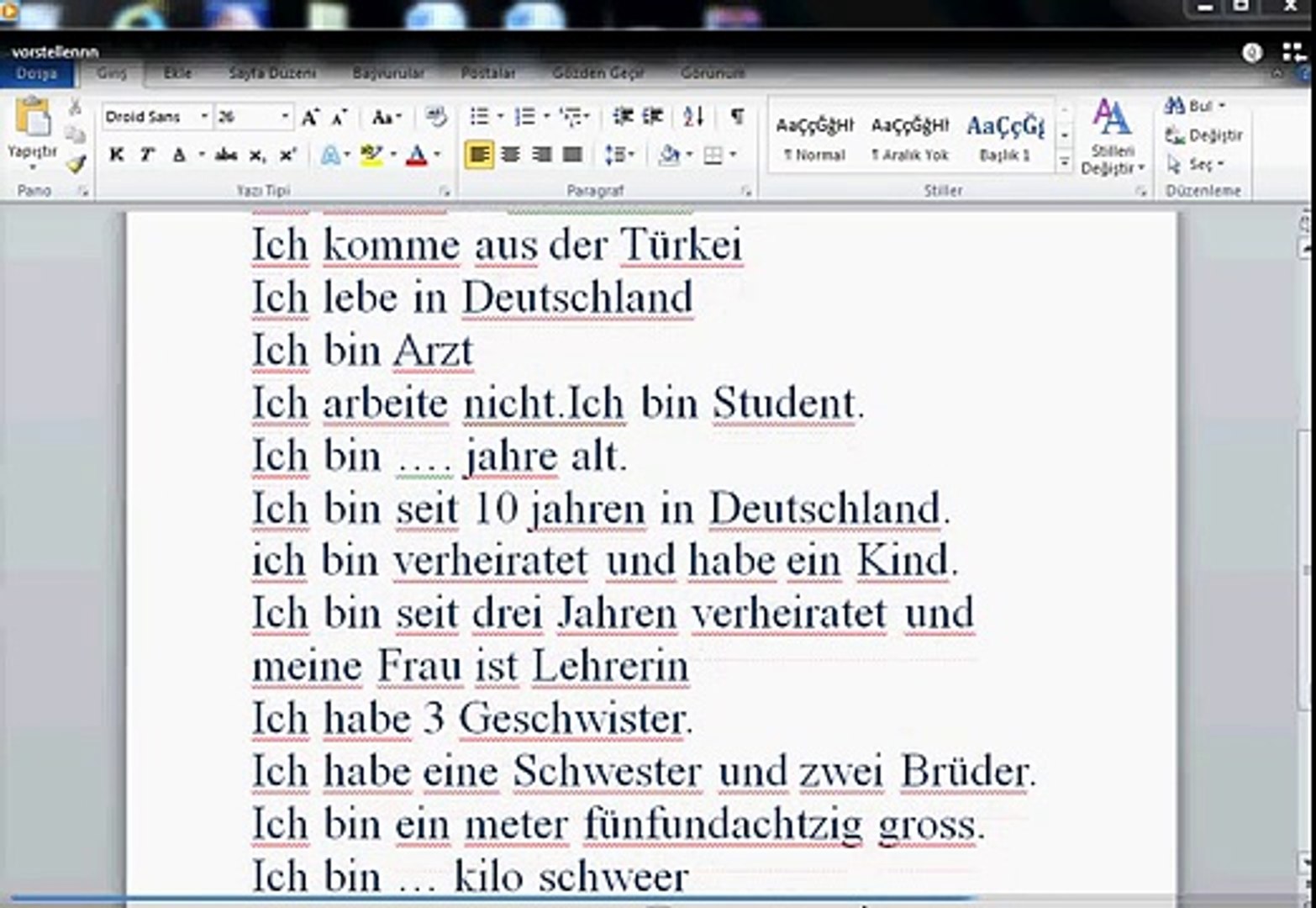Select the Format Painter brush icon
Image resolution: width=1316 pixels, height=908 pixels.
point(76,162)
